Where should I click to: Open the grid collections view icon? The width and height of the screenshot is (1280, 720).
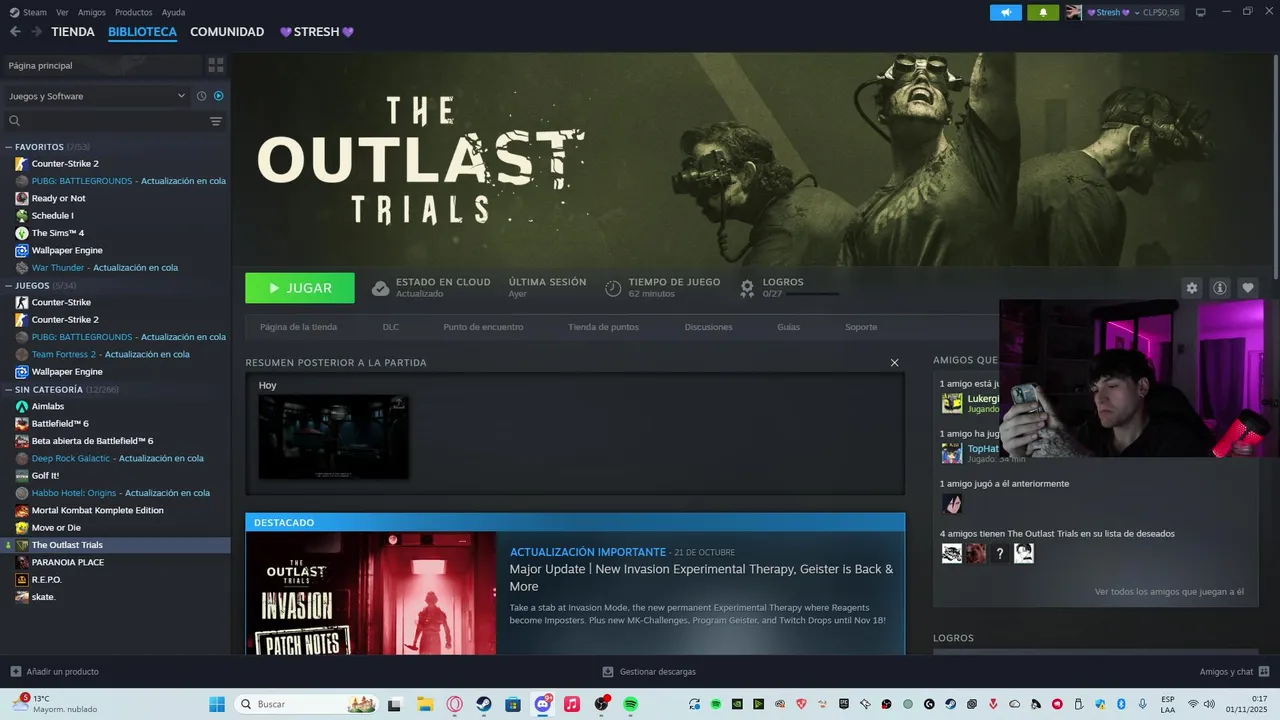[x=216, y=65]
